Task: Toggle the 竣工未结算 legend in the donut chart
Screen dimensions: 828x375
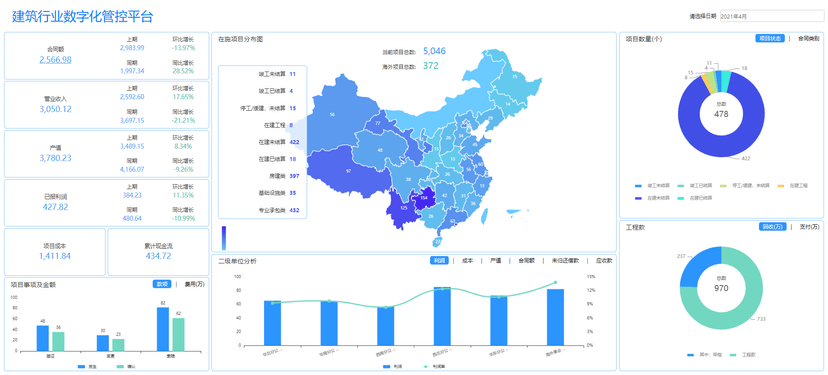Action: tap(653, 186)
